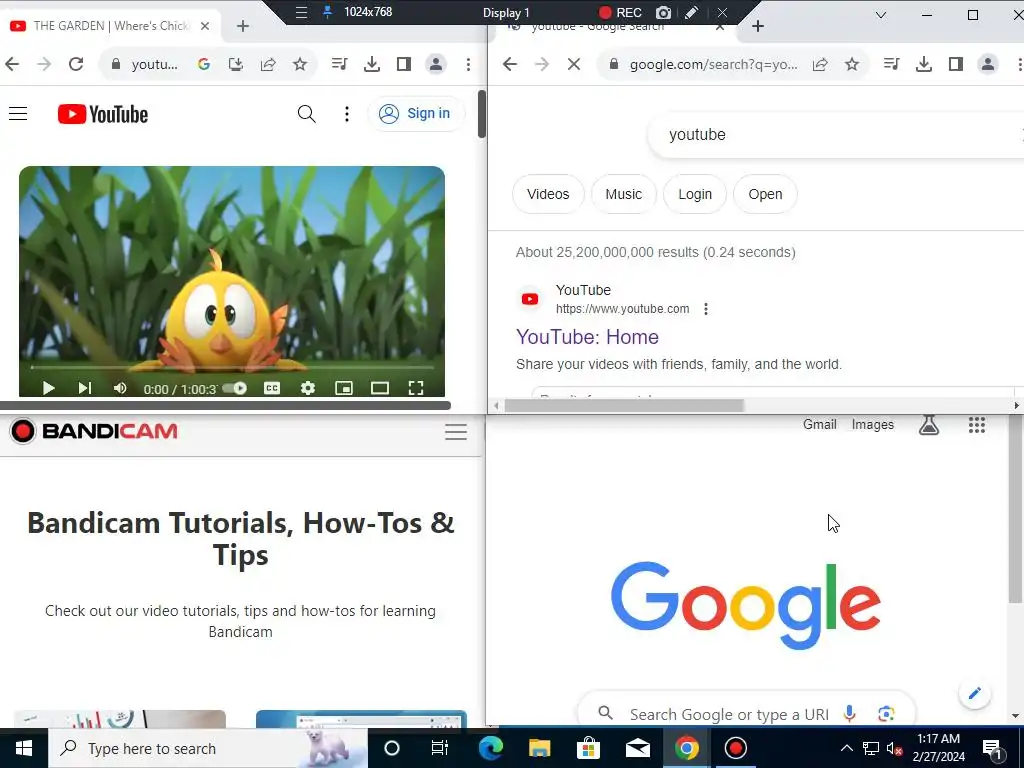Open Images link on Google homepage
1024x768 pixels.
point(872,424)
